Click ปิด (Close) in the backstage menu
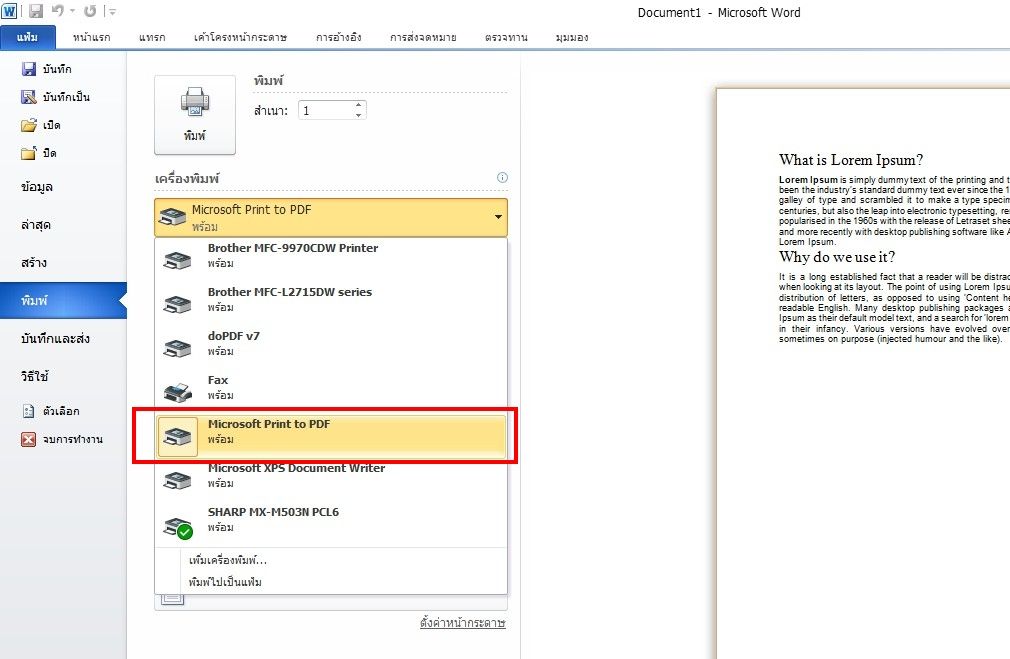Viewport: 1010px width, 659px height. (39, 153)
